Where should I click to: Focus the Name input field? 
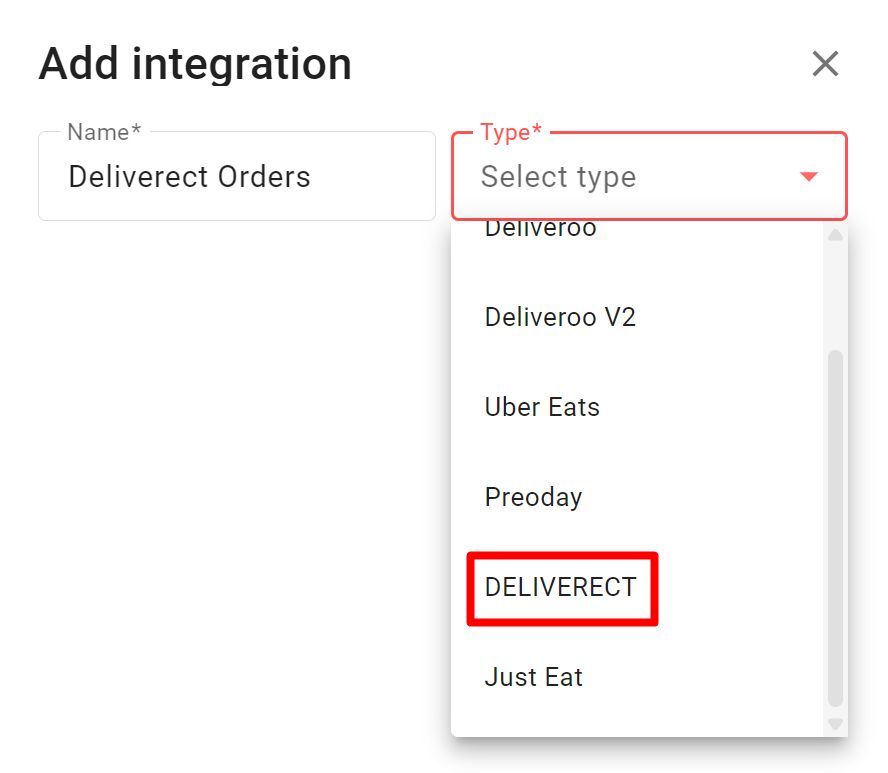237,177
